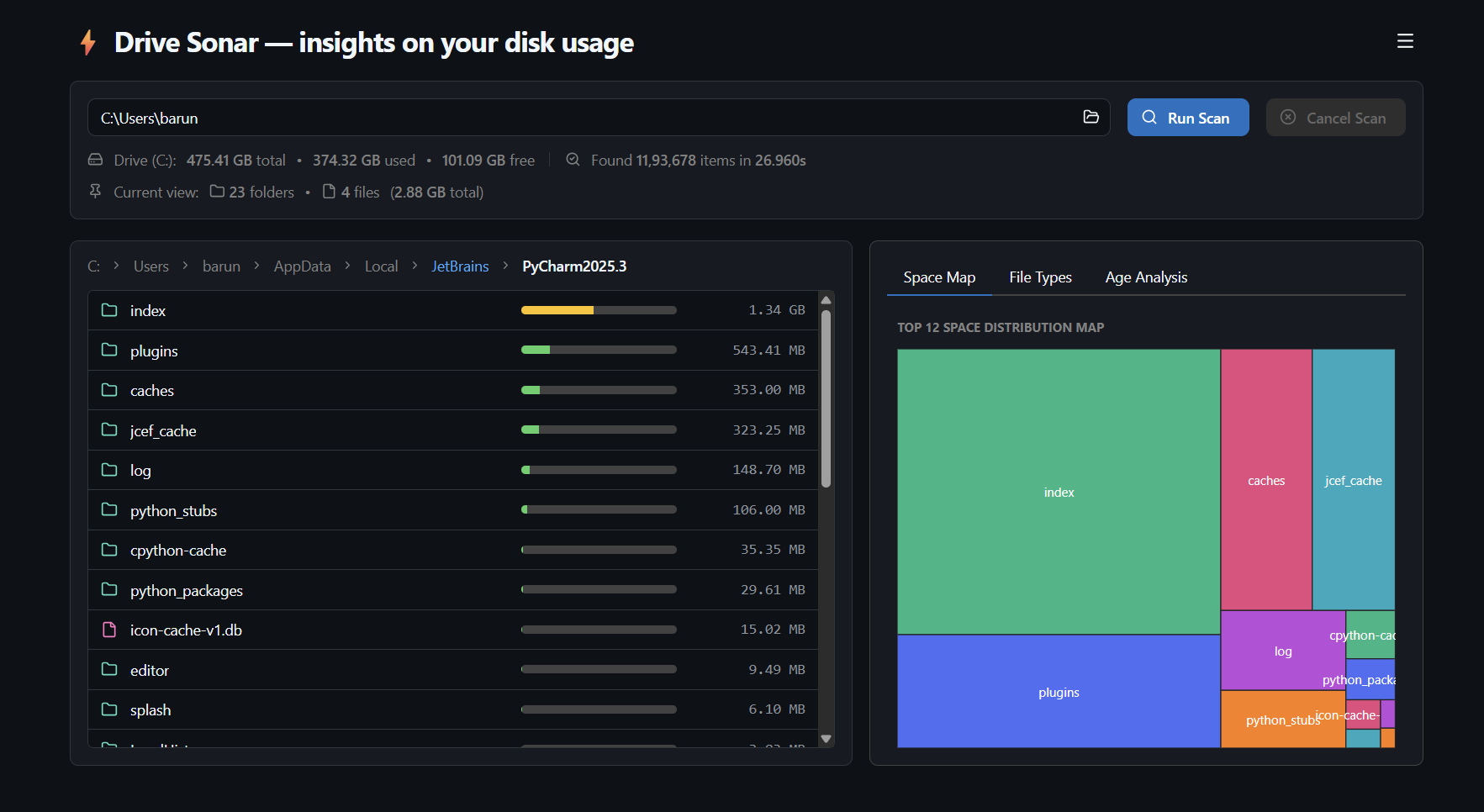Open the cpython-cache folder row

click(453, 550)
